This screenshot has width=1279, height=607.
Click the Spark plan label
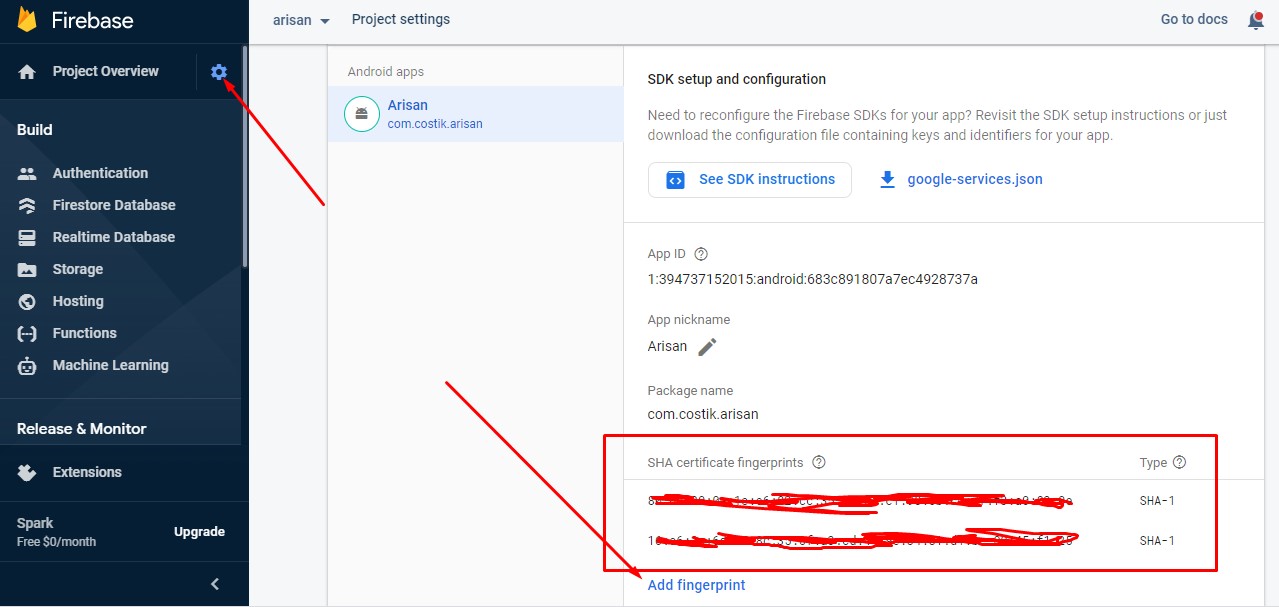tap(35, 523)
